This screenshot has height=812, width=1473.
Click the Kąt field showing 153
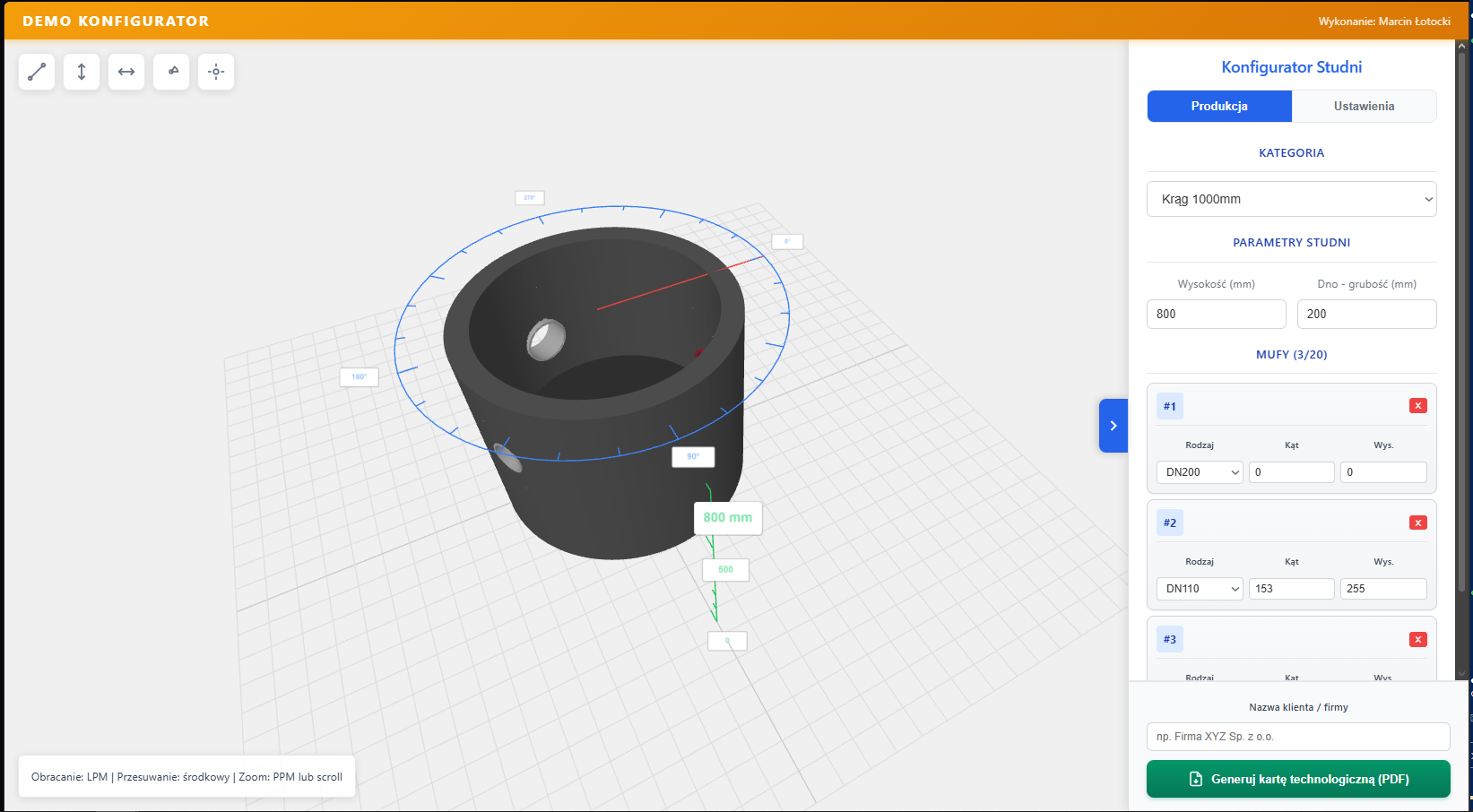(1292, 589)
